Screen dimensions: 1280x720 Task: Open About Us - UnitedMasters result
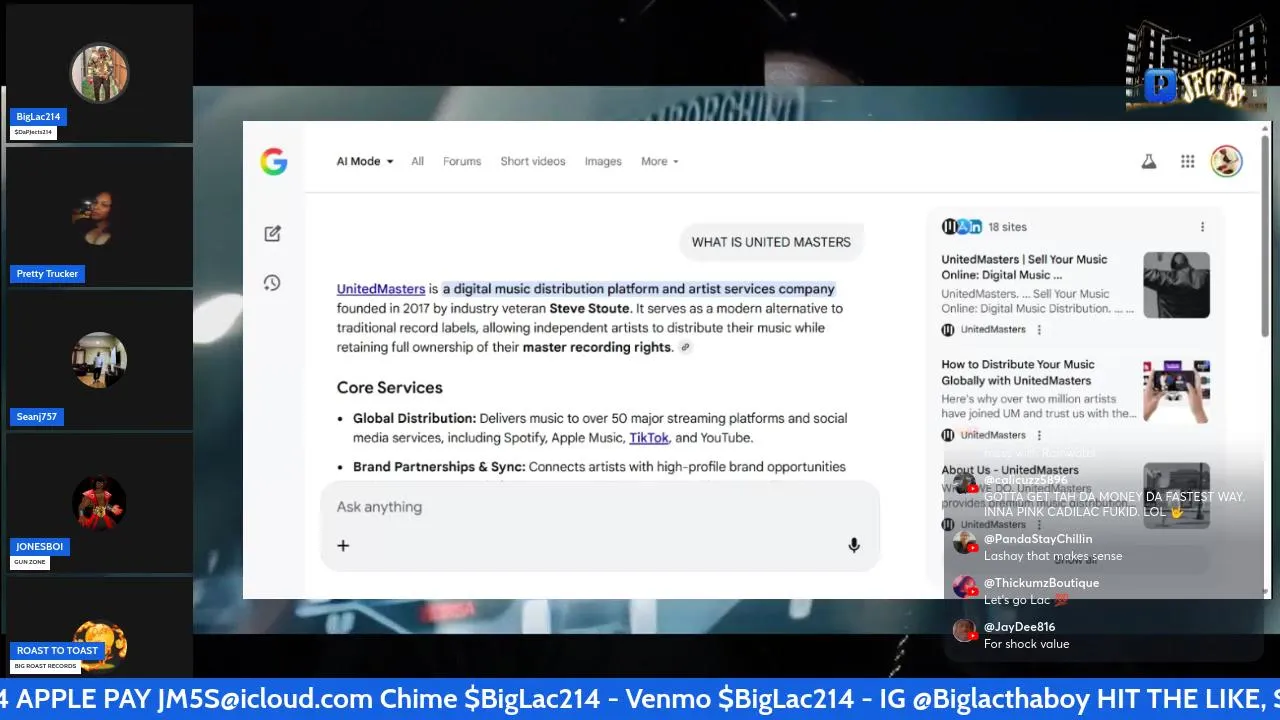click(1010, 470)
